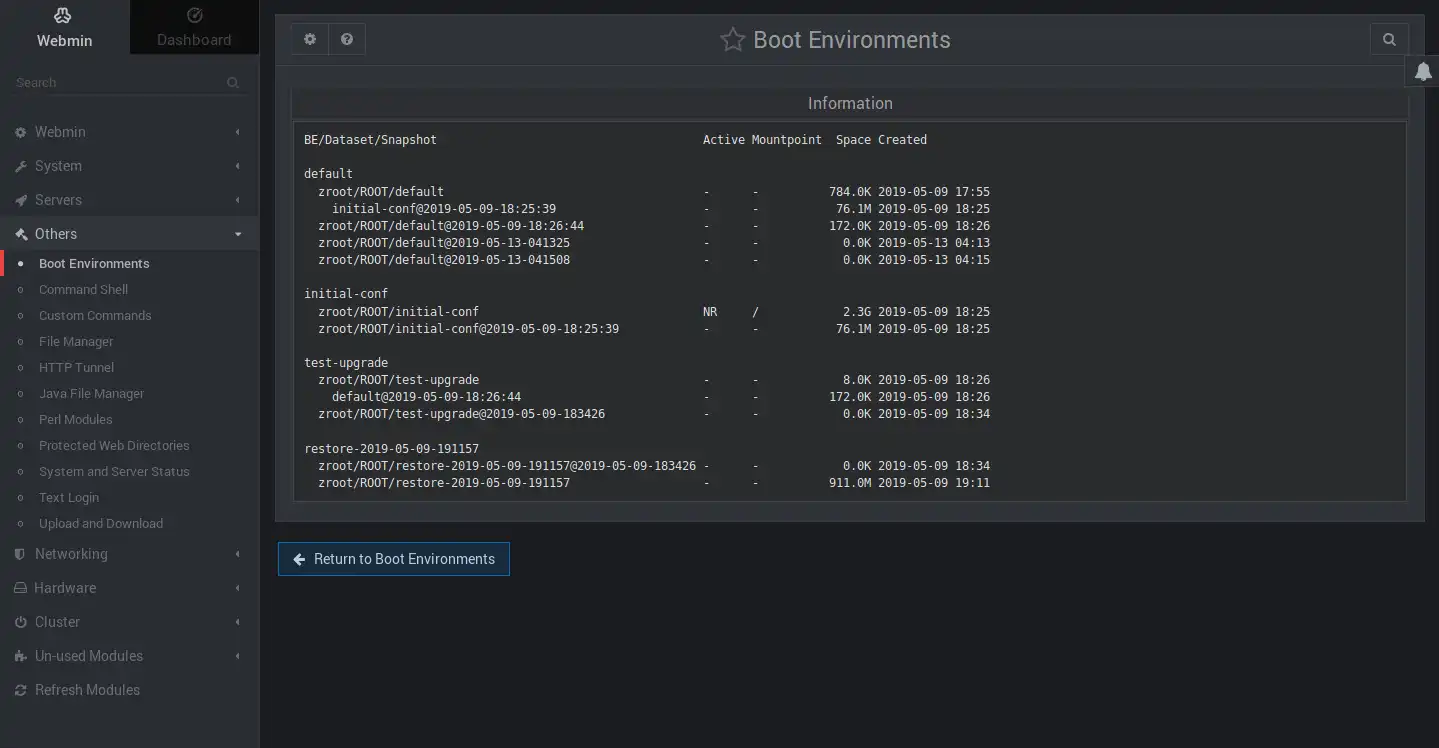Viewport: 1439px width, 748px height.
Task: Click the initial-conf@2019-05-09-18:25:39 snapshot text
Action: (x=444, y=209)
